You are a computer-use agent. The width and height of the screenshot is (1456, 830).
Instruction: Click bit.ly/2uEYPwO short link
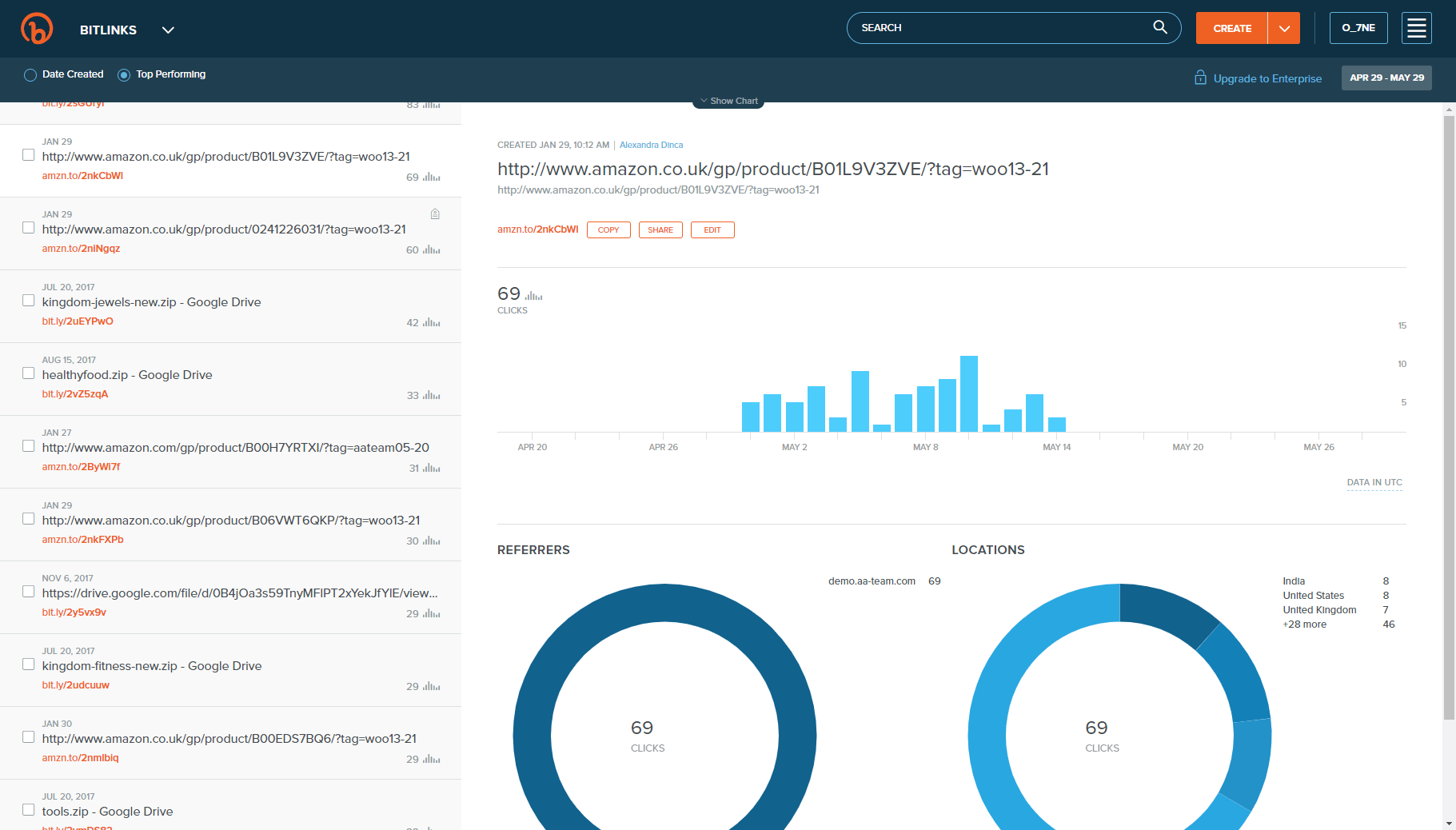click(x=78, y=321)
